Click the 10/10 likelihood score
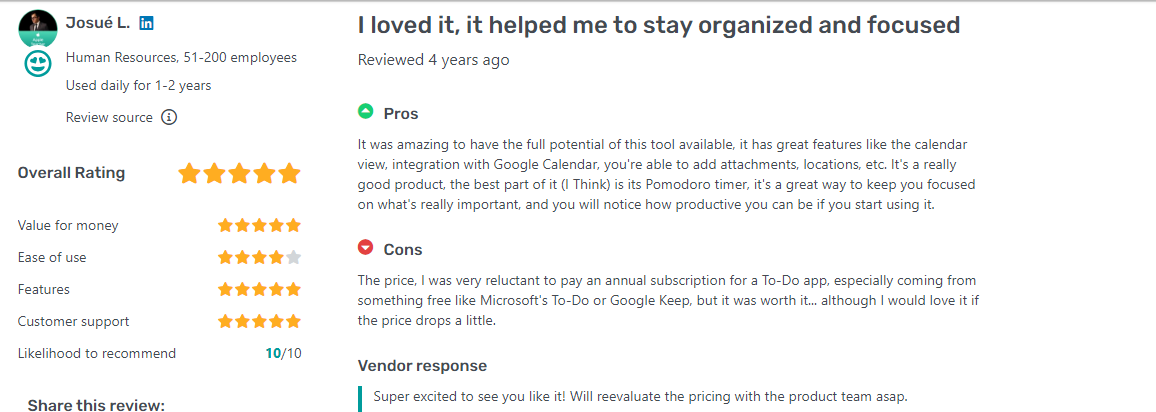 click(283, 354)
